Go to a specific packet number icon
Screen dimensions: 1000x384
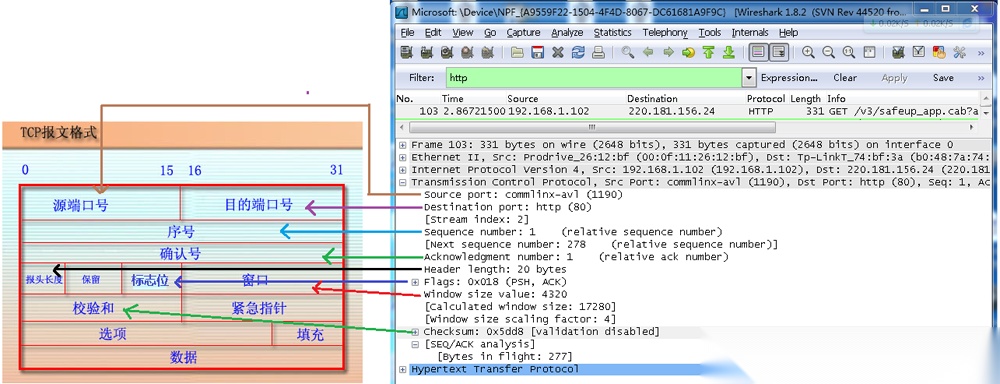coord(688,52)
